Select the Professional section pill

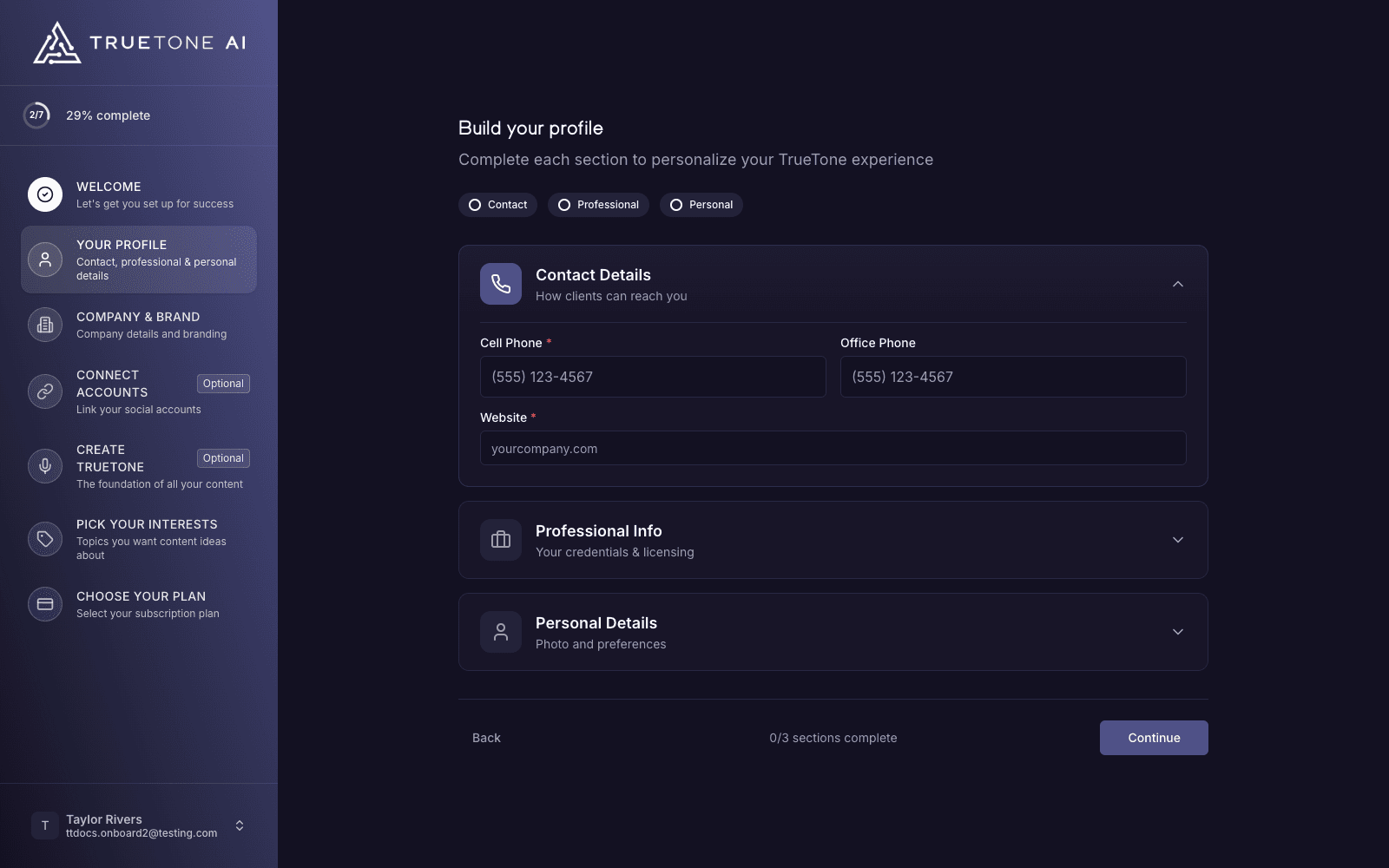coord(598,205)
